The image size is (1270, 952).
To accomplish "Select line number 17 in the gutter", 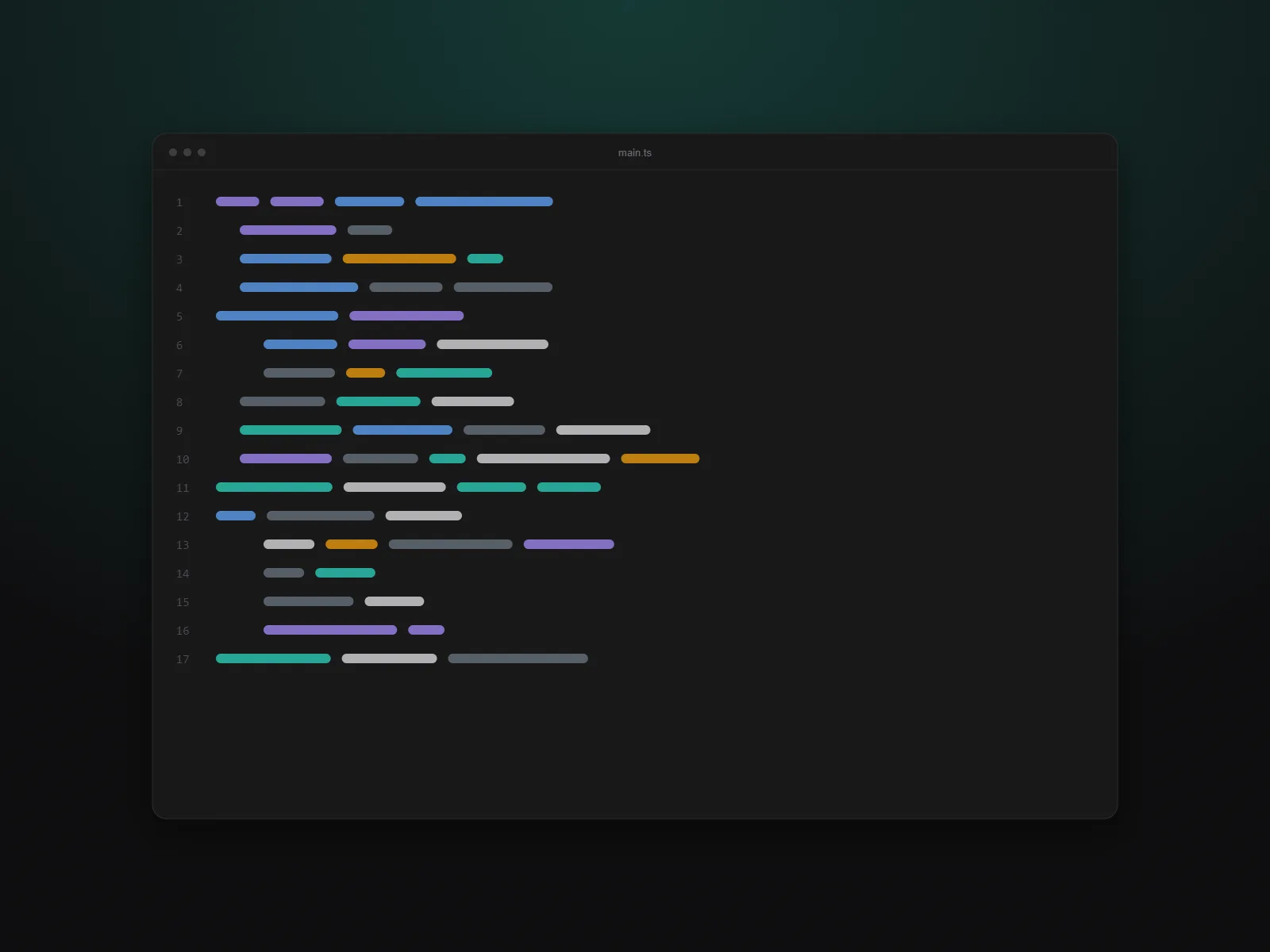I will click(183, 659).
